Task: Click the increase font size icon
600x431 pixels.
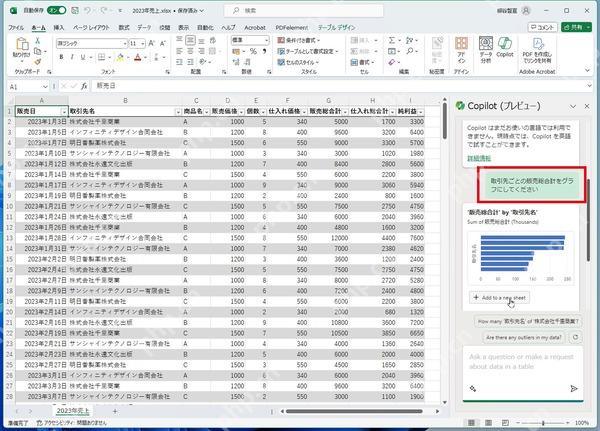Action: (152, 44)
